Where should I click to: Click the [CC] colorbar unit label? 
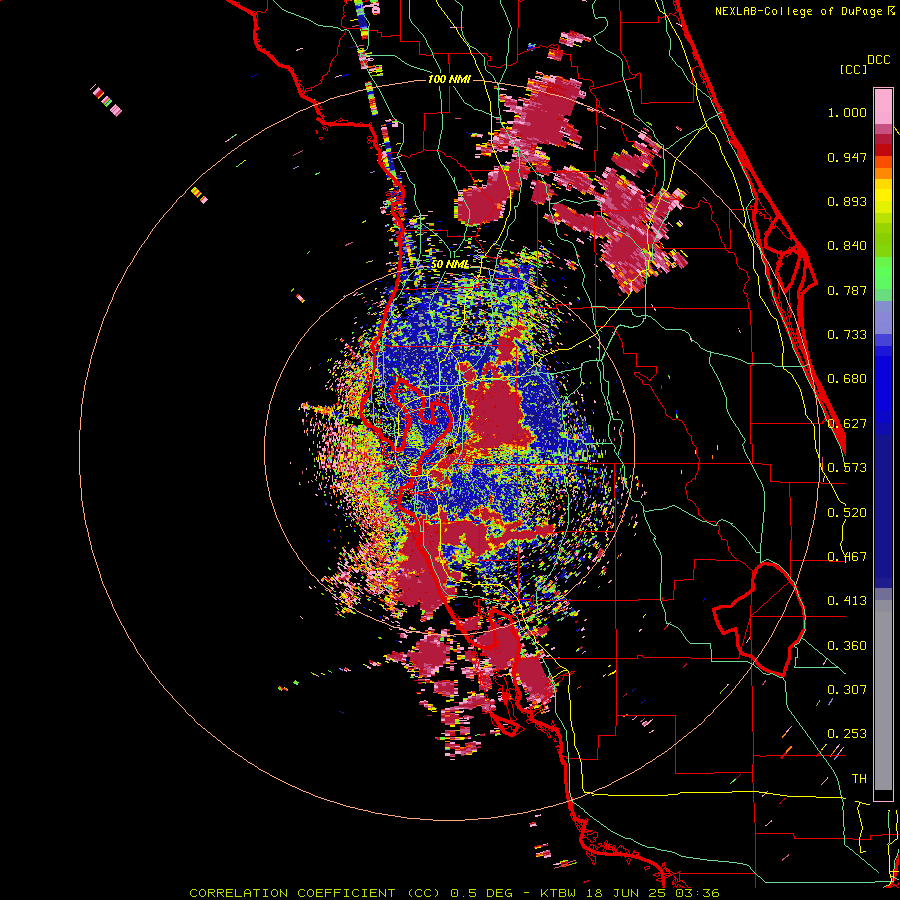tap(853, 69)
